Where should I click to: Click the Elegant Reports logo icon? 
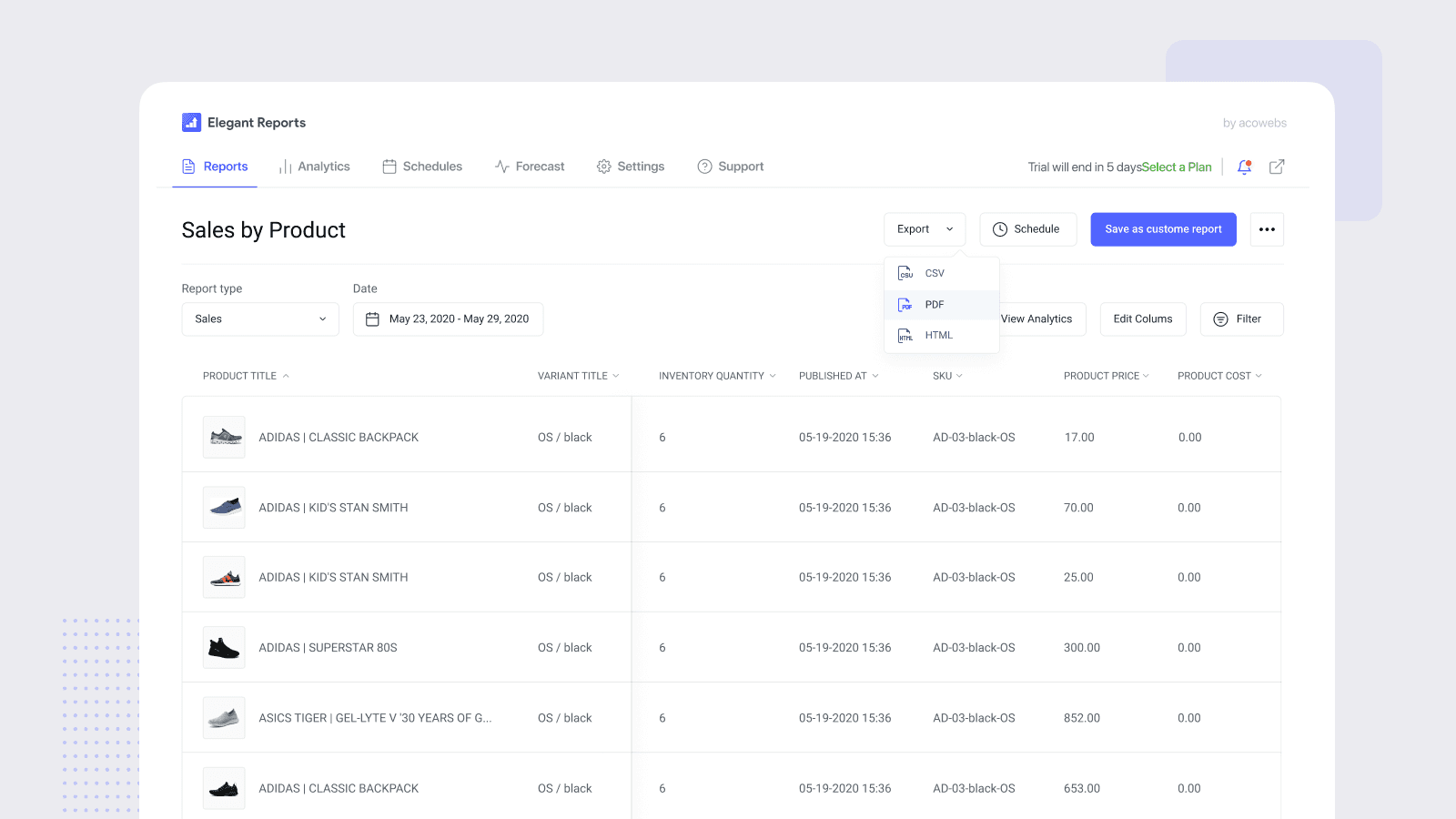click(x=191, y=123)
